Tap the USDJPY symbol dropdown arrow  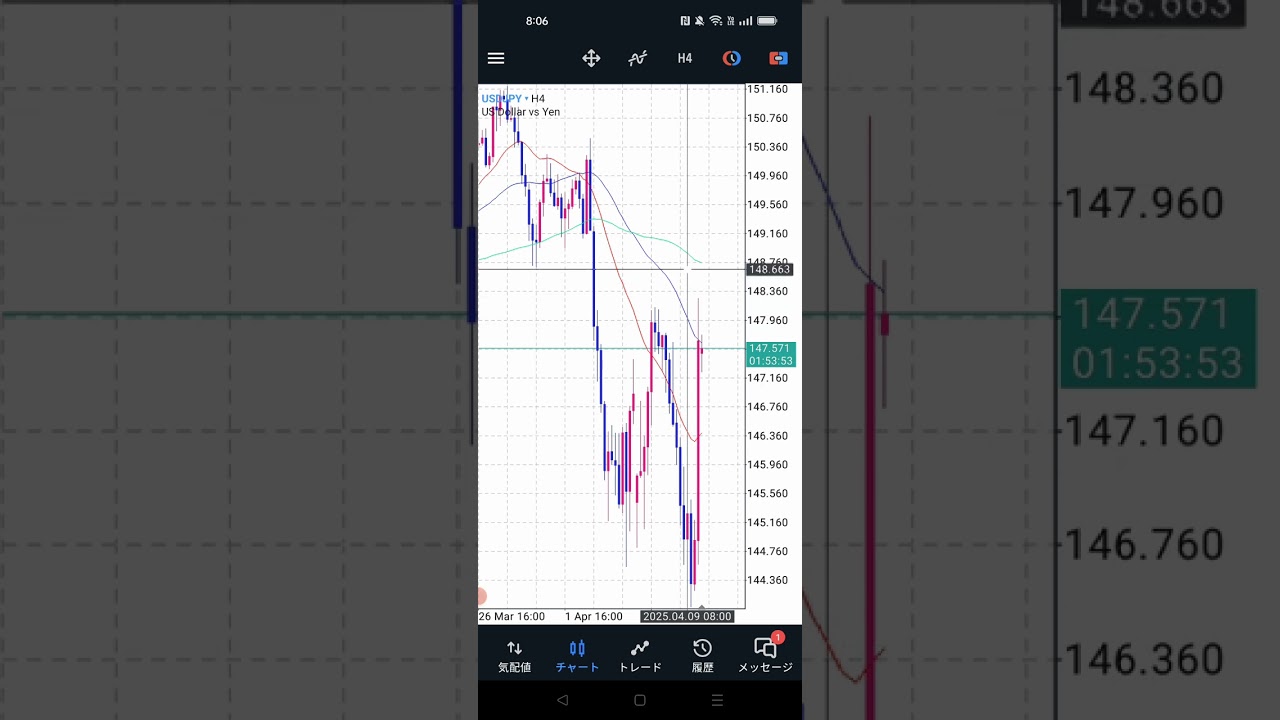(x=527, y=98)
